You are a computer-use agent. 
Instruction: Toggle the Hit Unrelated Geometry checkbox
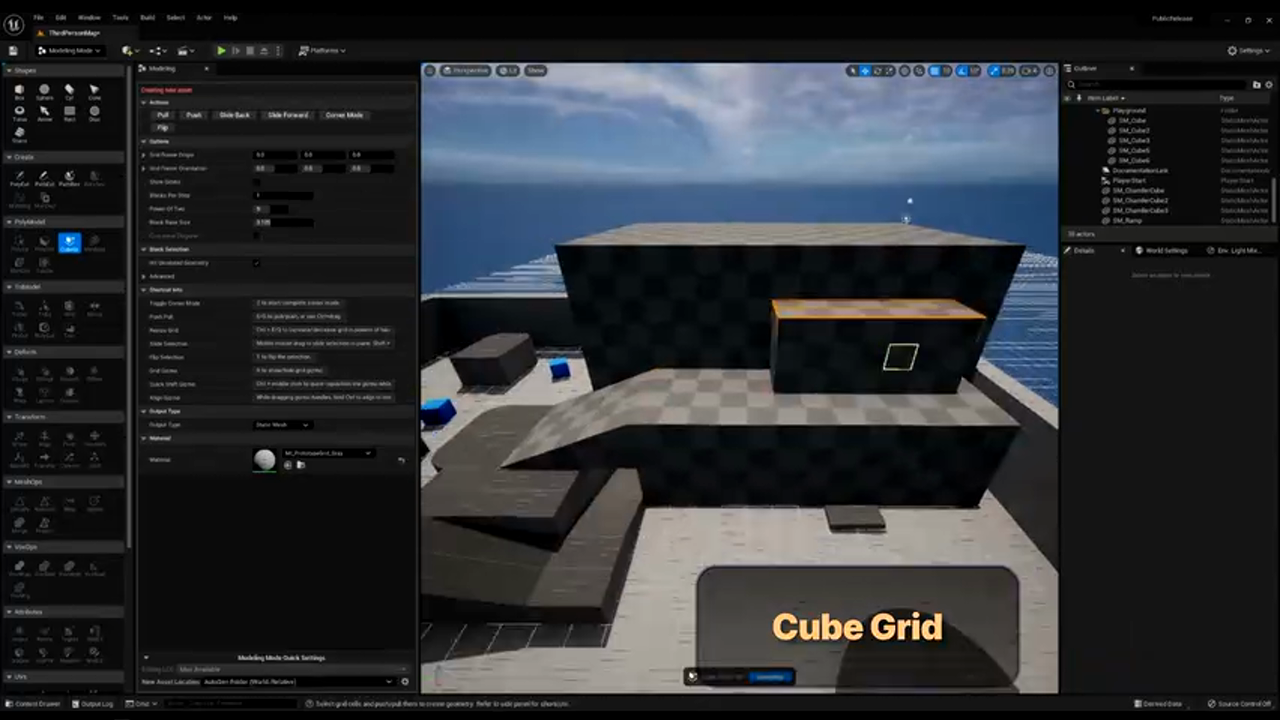257,263
